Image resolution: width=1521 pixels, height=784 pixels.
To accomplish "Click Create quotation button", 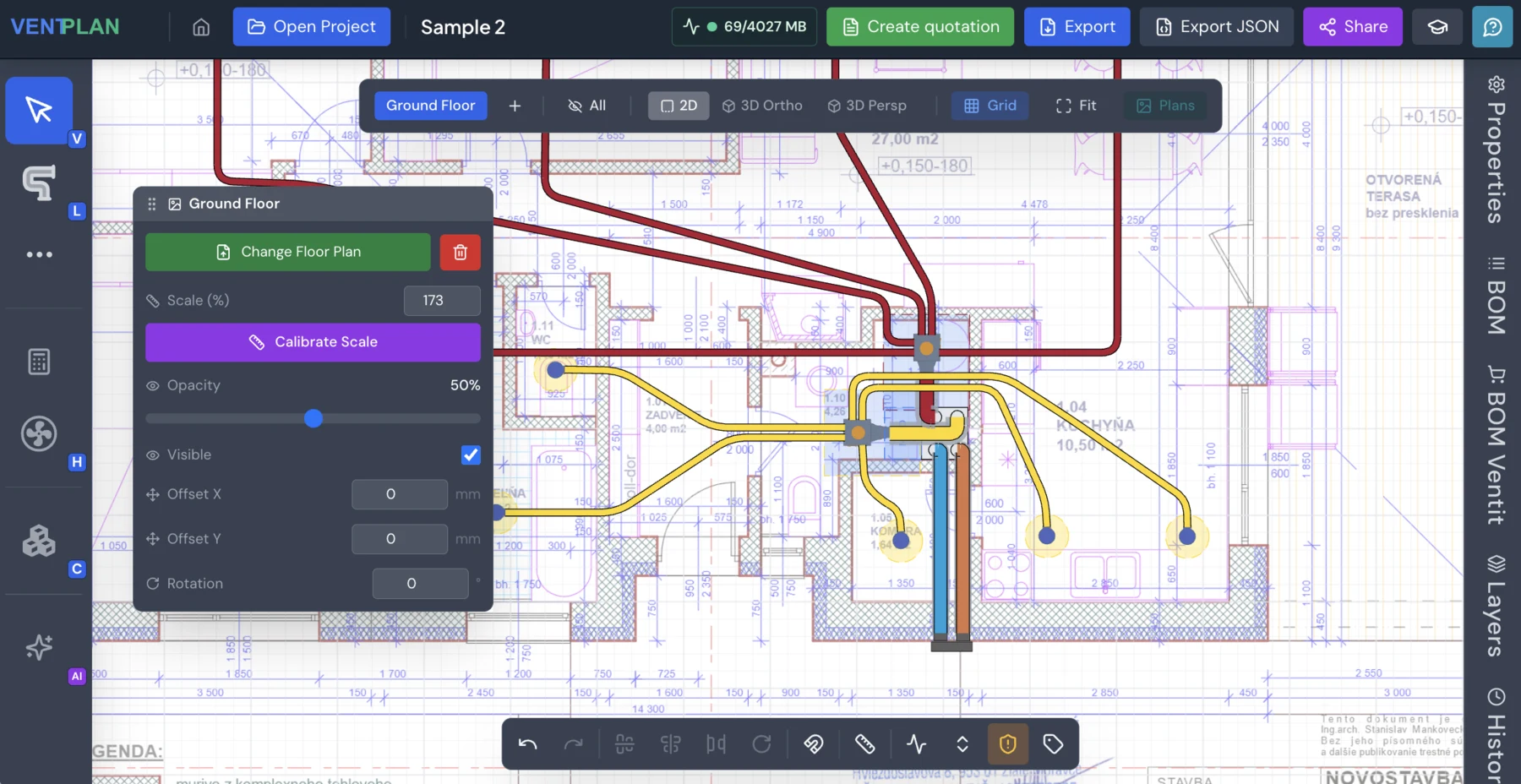I will (920, 27).
